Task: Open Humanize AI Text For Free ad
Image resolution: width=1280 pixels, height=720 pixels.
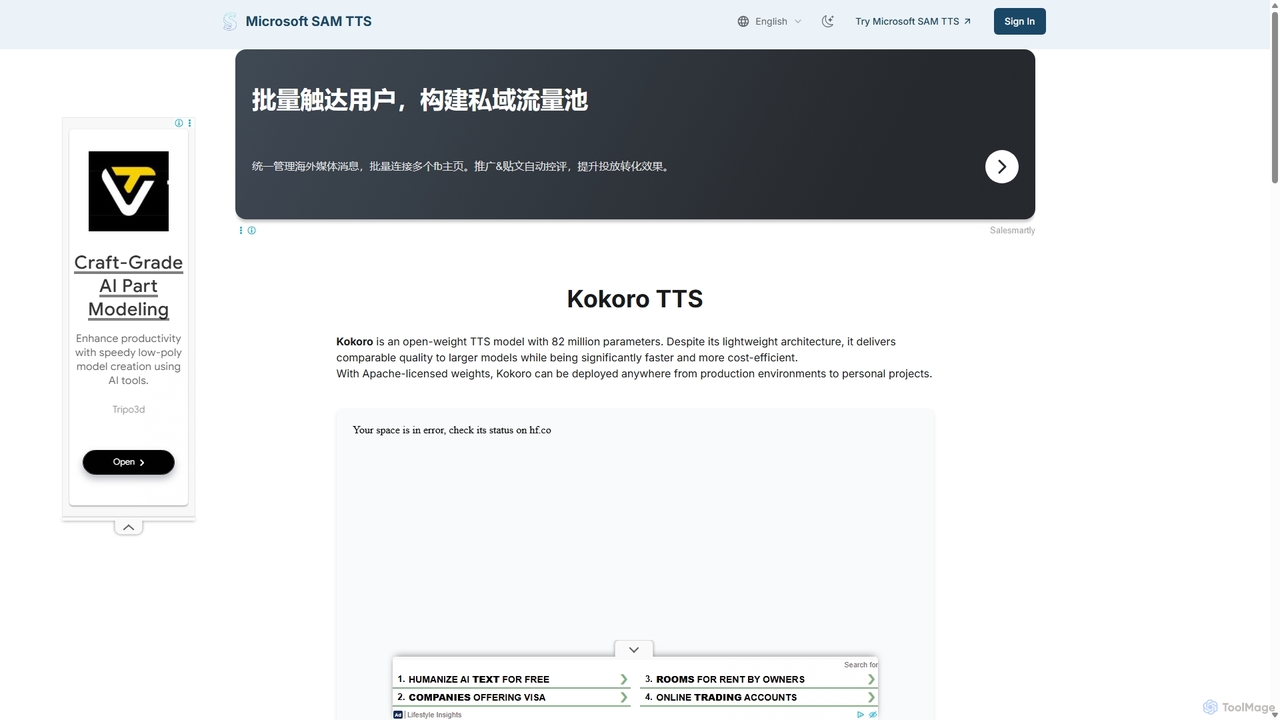Action: pos(478,679)
